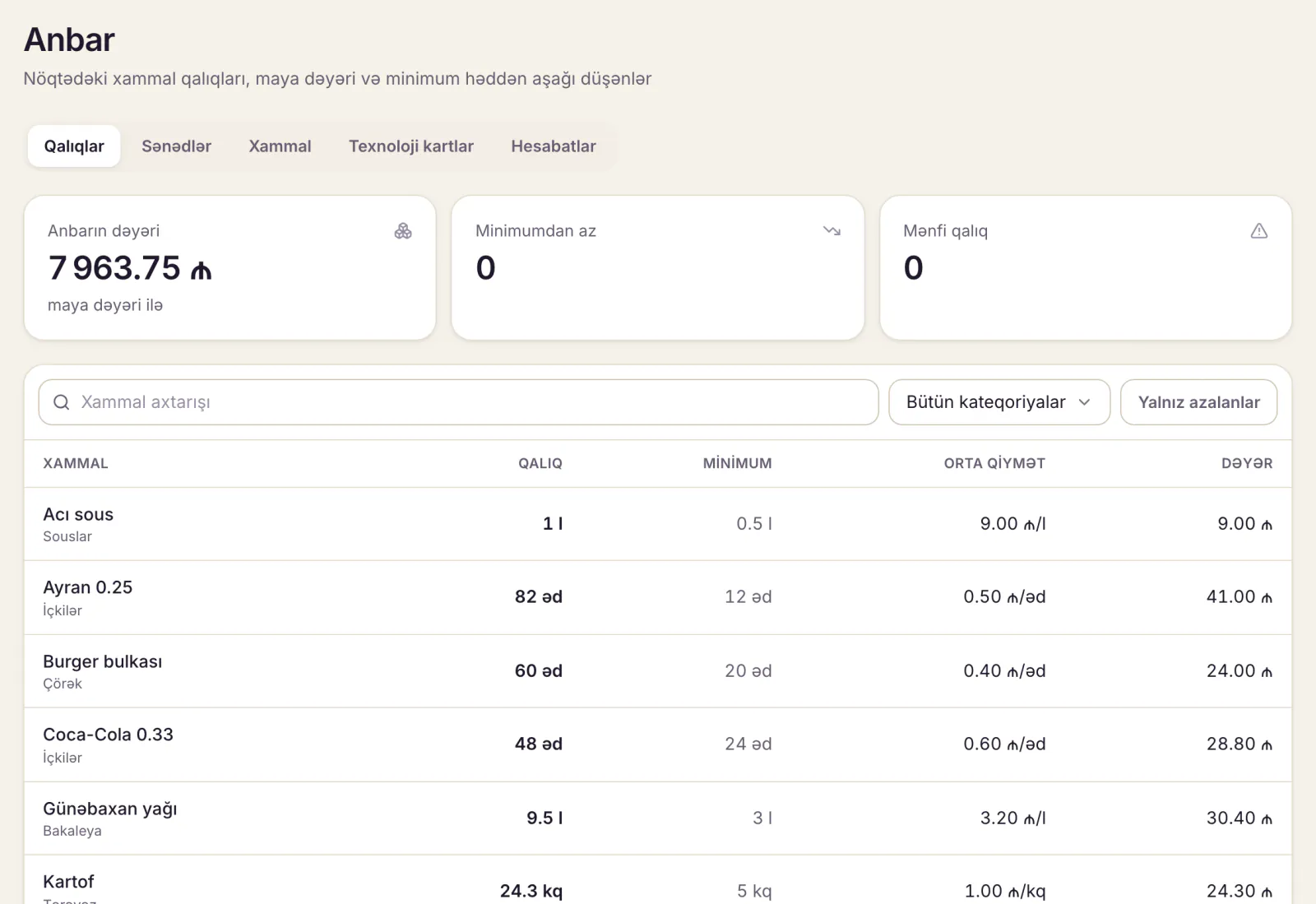This screenshot has height=904, width=1316.
Task: Click the warehouse value cubes icon
Action: (403, 231)
